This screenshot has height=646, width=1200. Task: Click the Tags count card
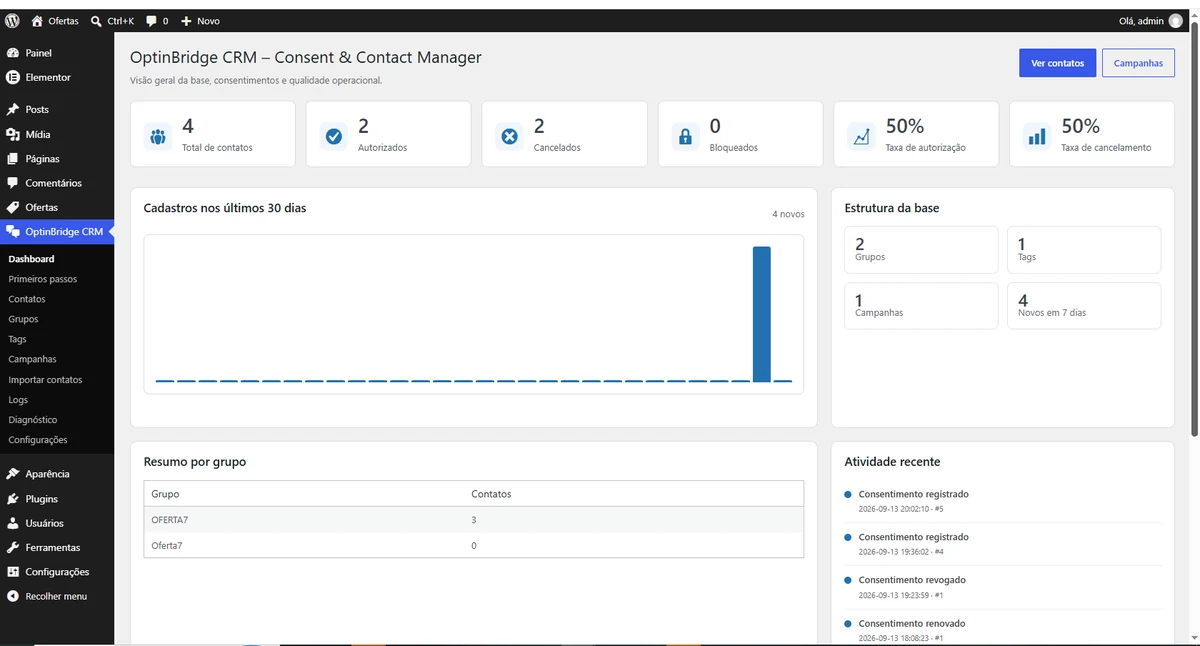coord(1084,250)
